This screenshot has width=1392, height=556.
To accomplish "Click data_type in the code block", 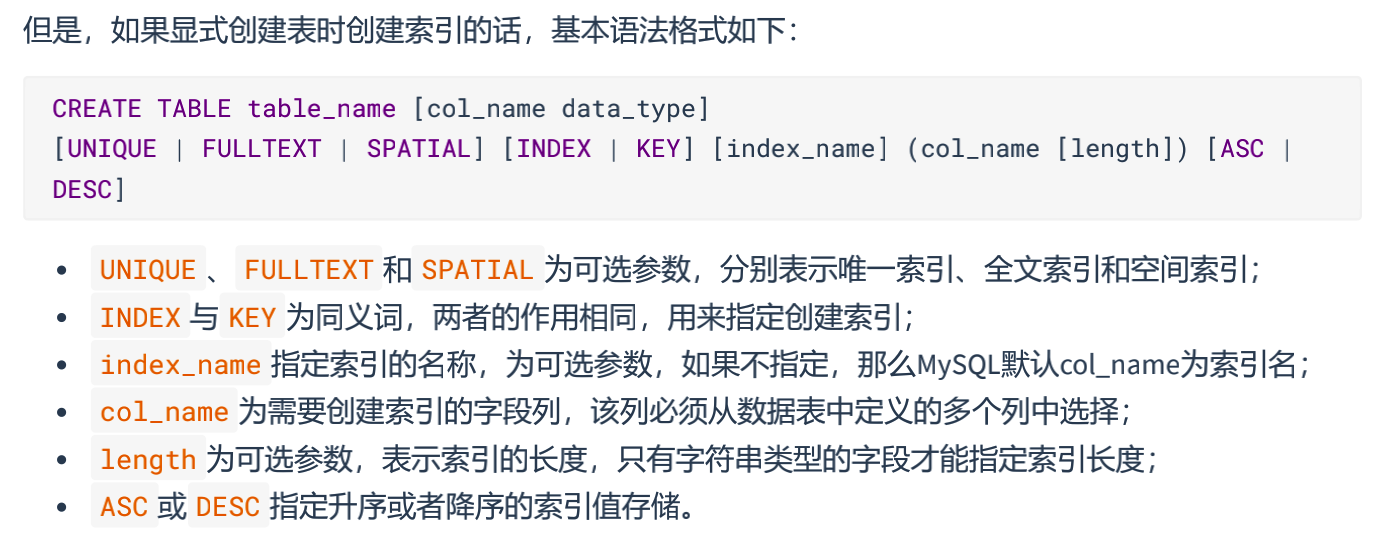I will coord(628,108).
